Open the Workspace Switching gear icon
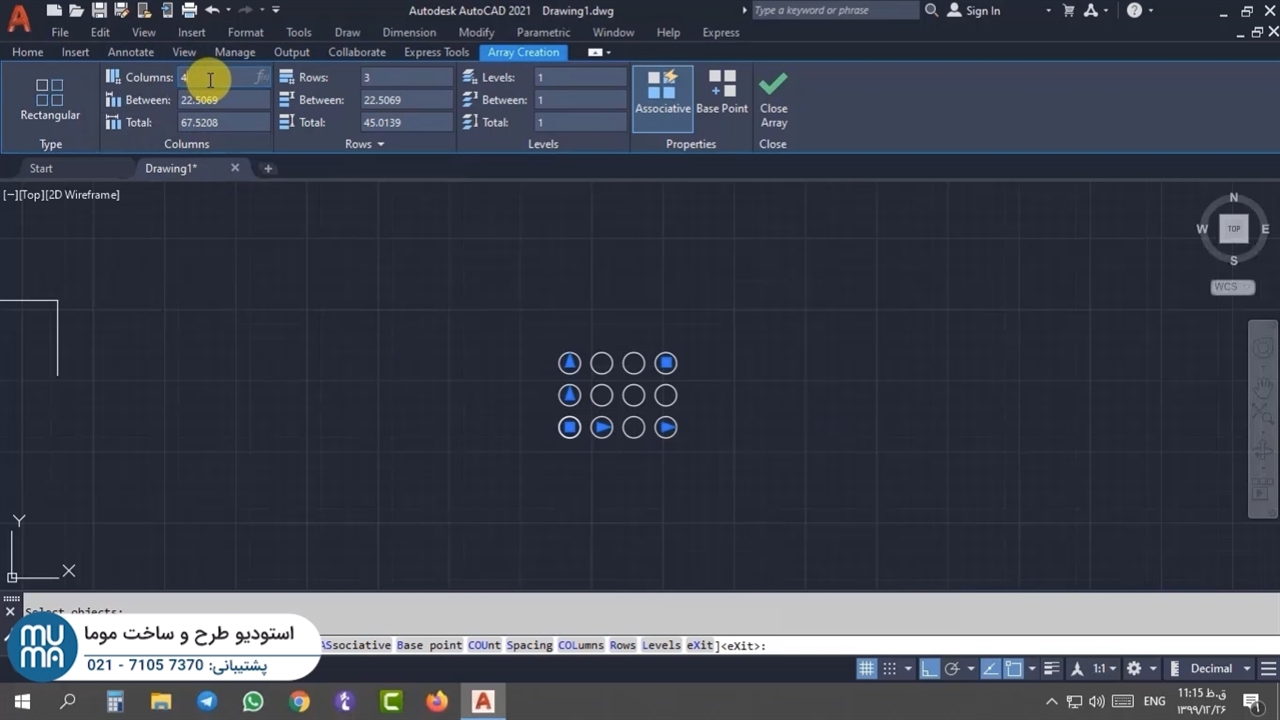Image resolution: width=1280 pixels, height=720 pixels. coord(1134,668)
